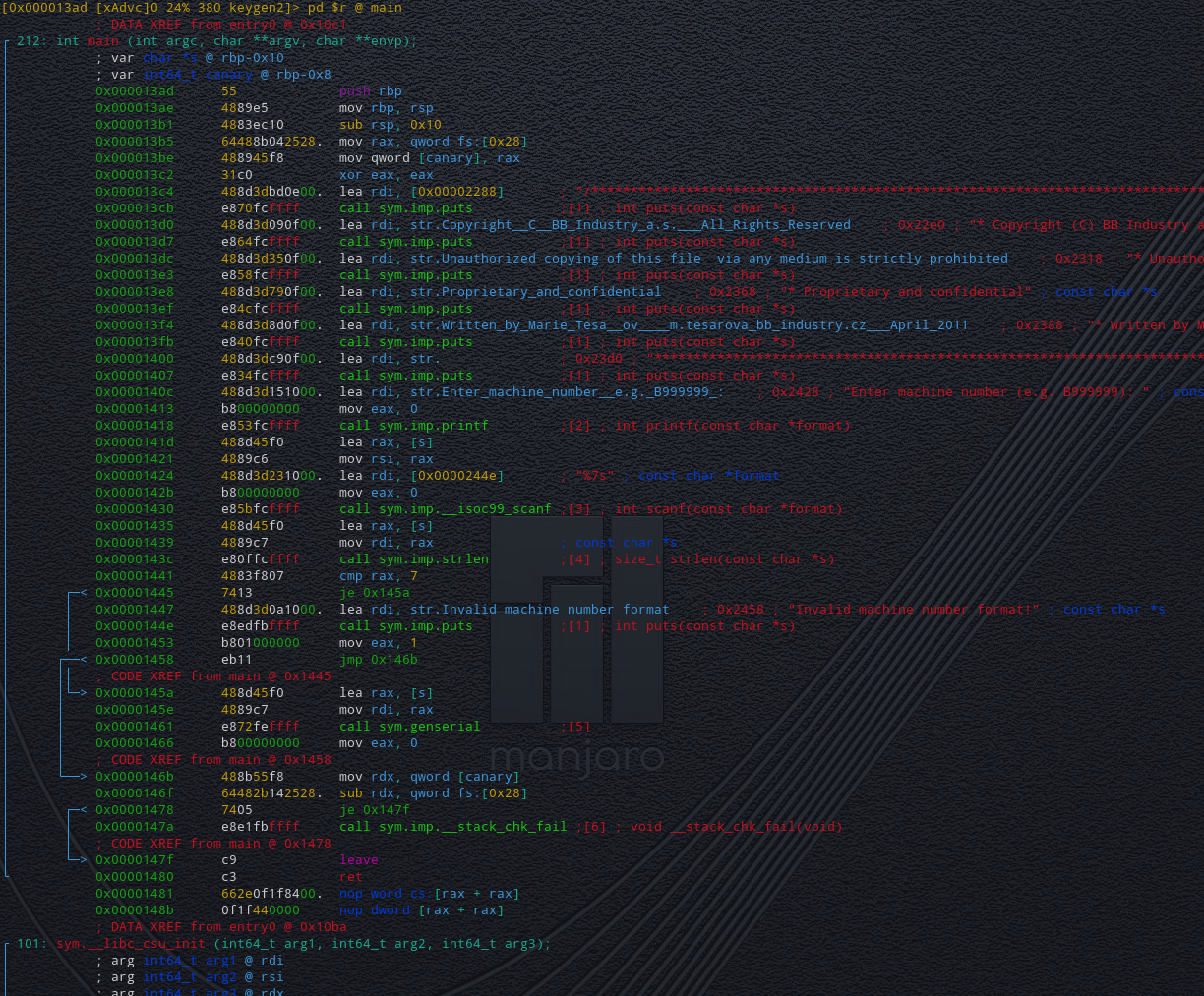Click str.Copyright__C__BB_Industry string reference
The image size is (1204, 996).
point(631,225)
